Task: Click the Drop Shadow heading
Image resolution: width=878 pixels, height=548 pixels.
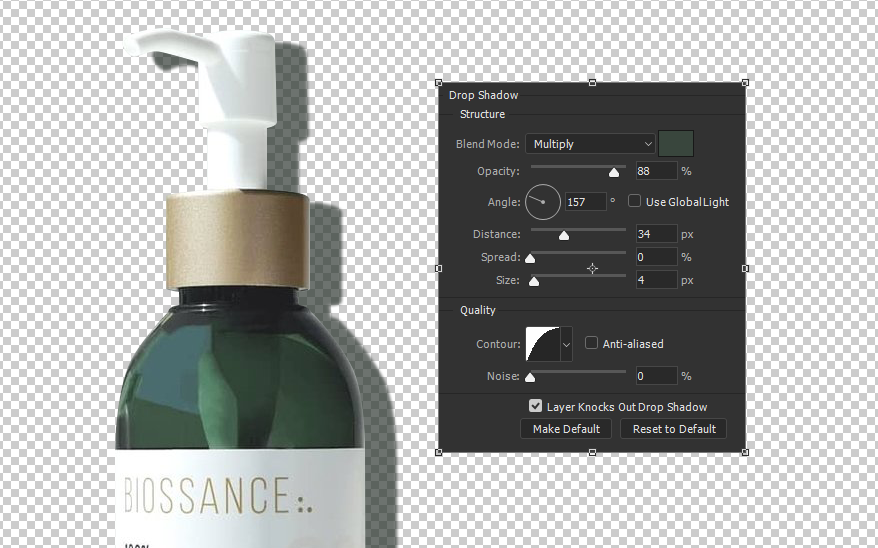Action: (483, 95)
